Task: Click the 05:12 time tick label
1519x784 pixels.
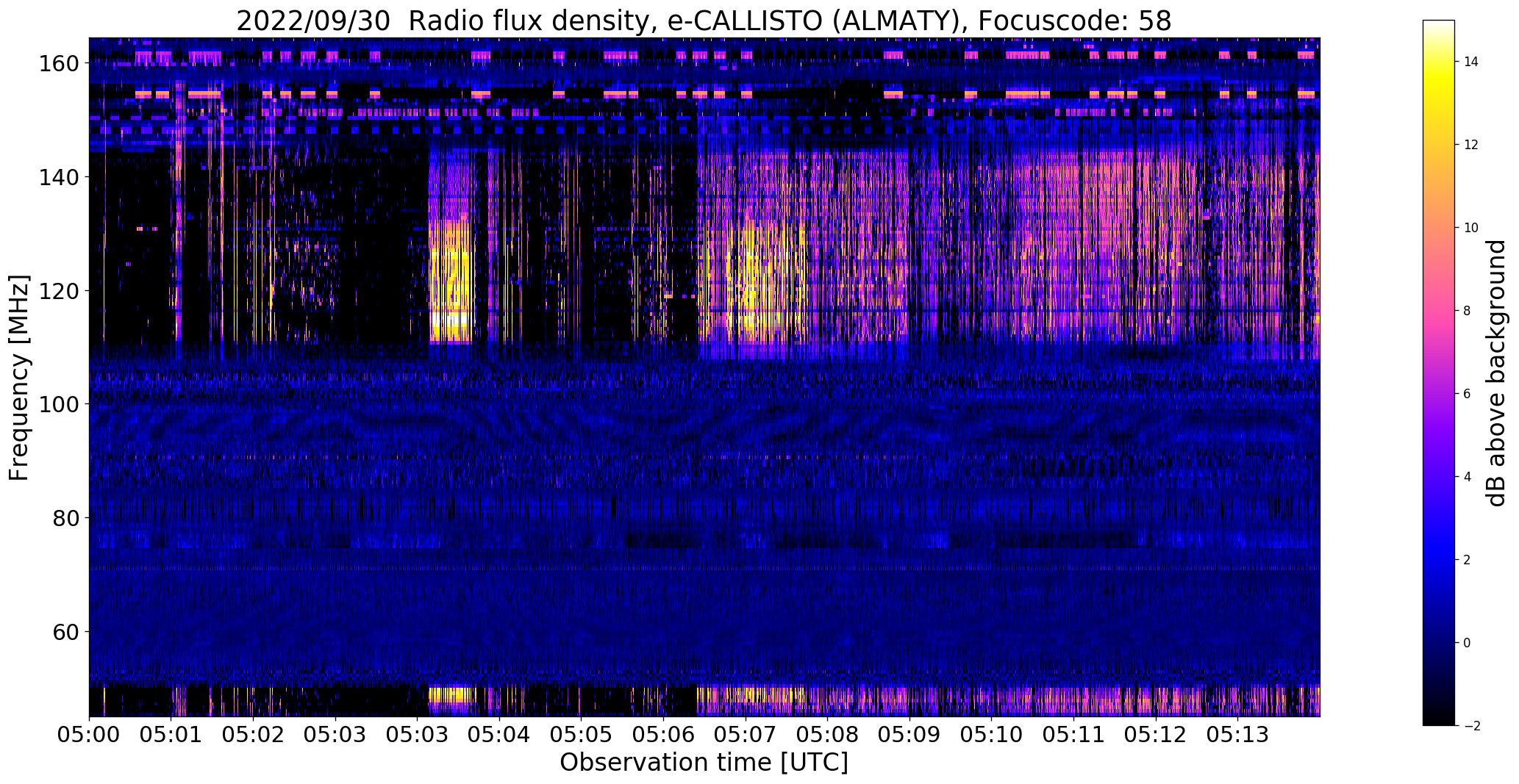Action: (1156, 733)
